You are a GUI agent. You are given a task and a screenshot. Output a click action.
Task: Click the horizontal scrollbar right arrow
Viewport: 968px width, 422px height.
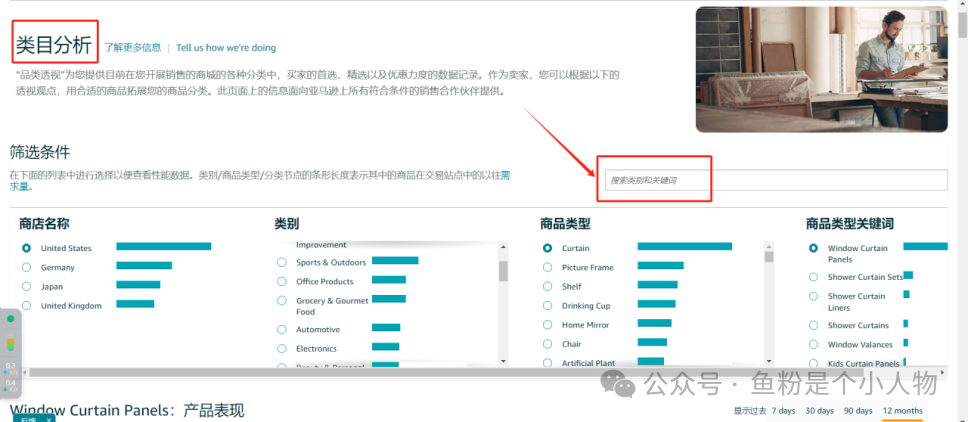tap(943, 373)
